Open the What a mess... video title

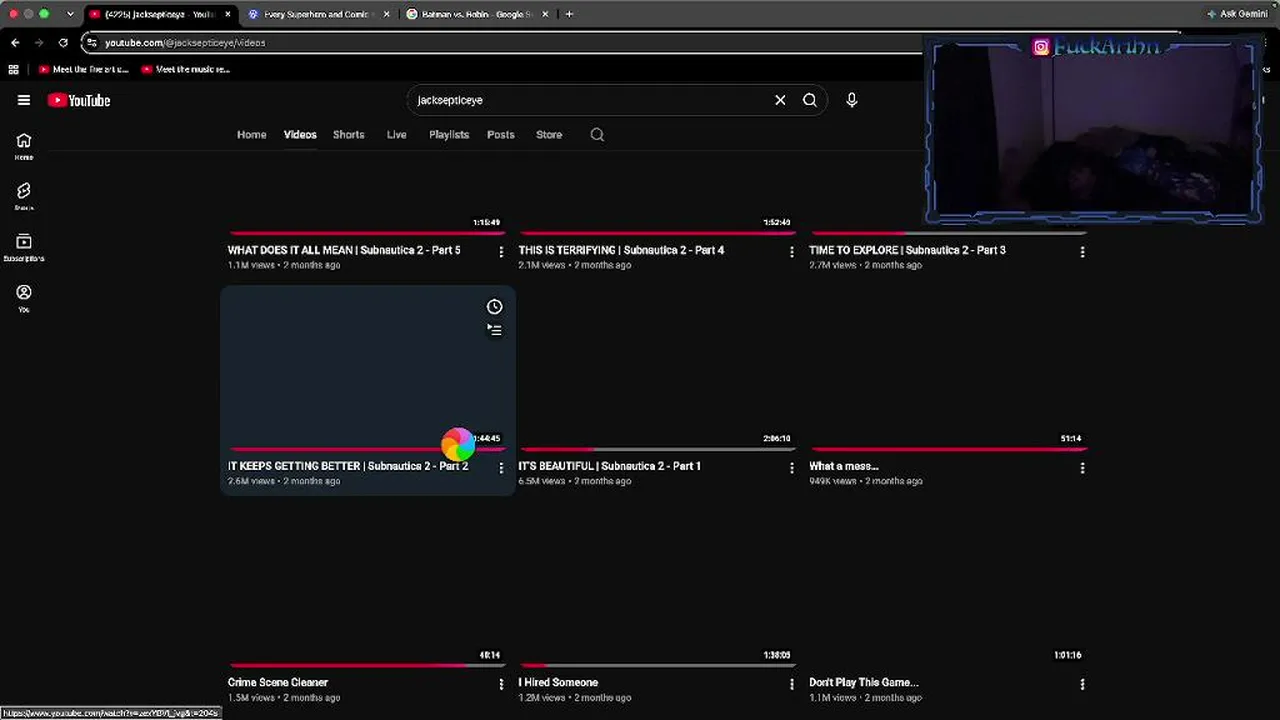pyautogui.click(x=844, y=466)
